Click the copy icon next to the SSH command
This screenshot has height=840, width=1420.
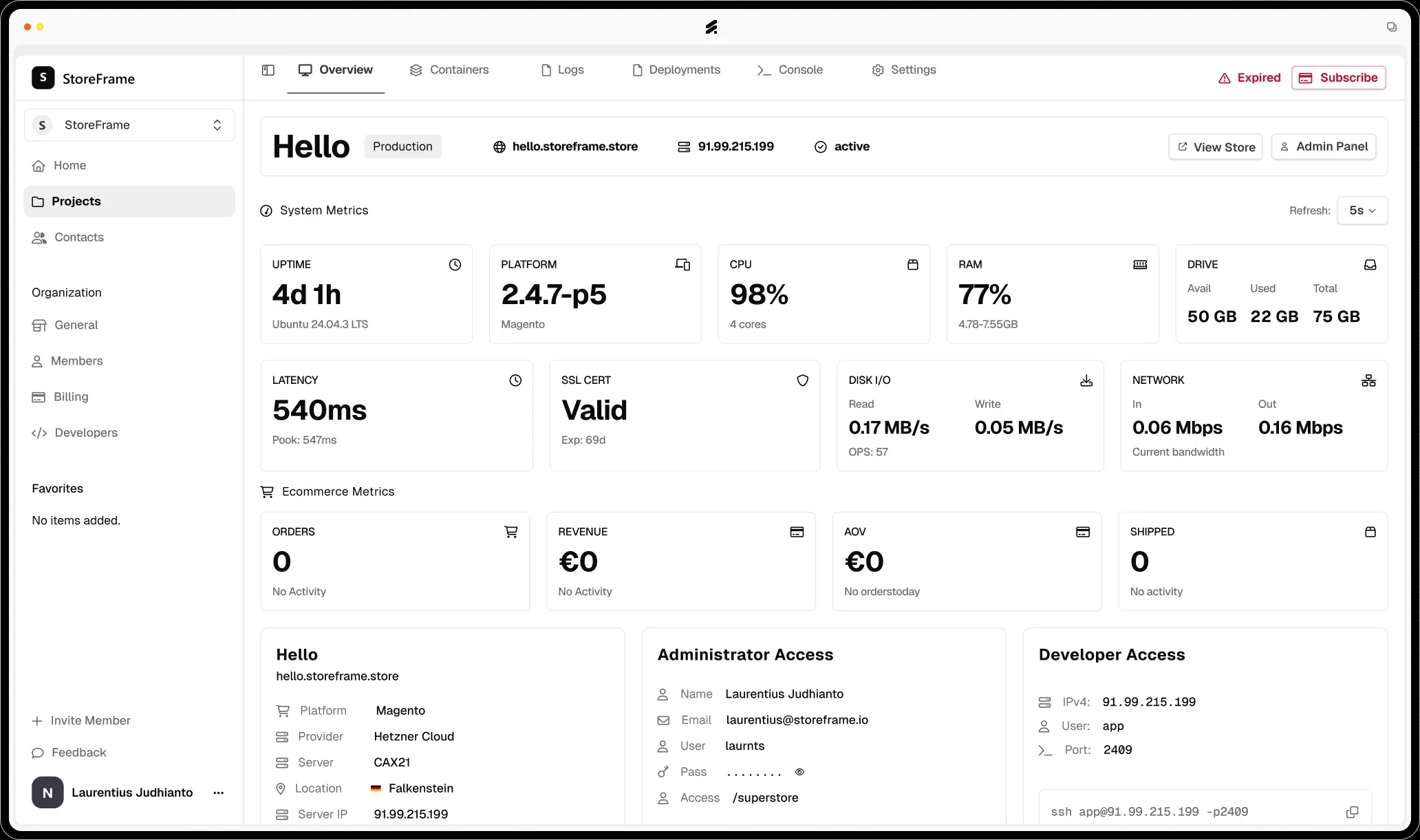1352,812
